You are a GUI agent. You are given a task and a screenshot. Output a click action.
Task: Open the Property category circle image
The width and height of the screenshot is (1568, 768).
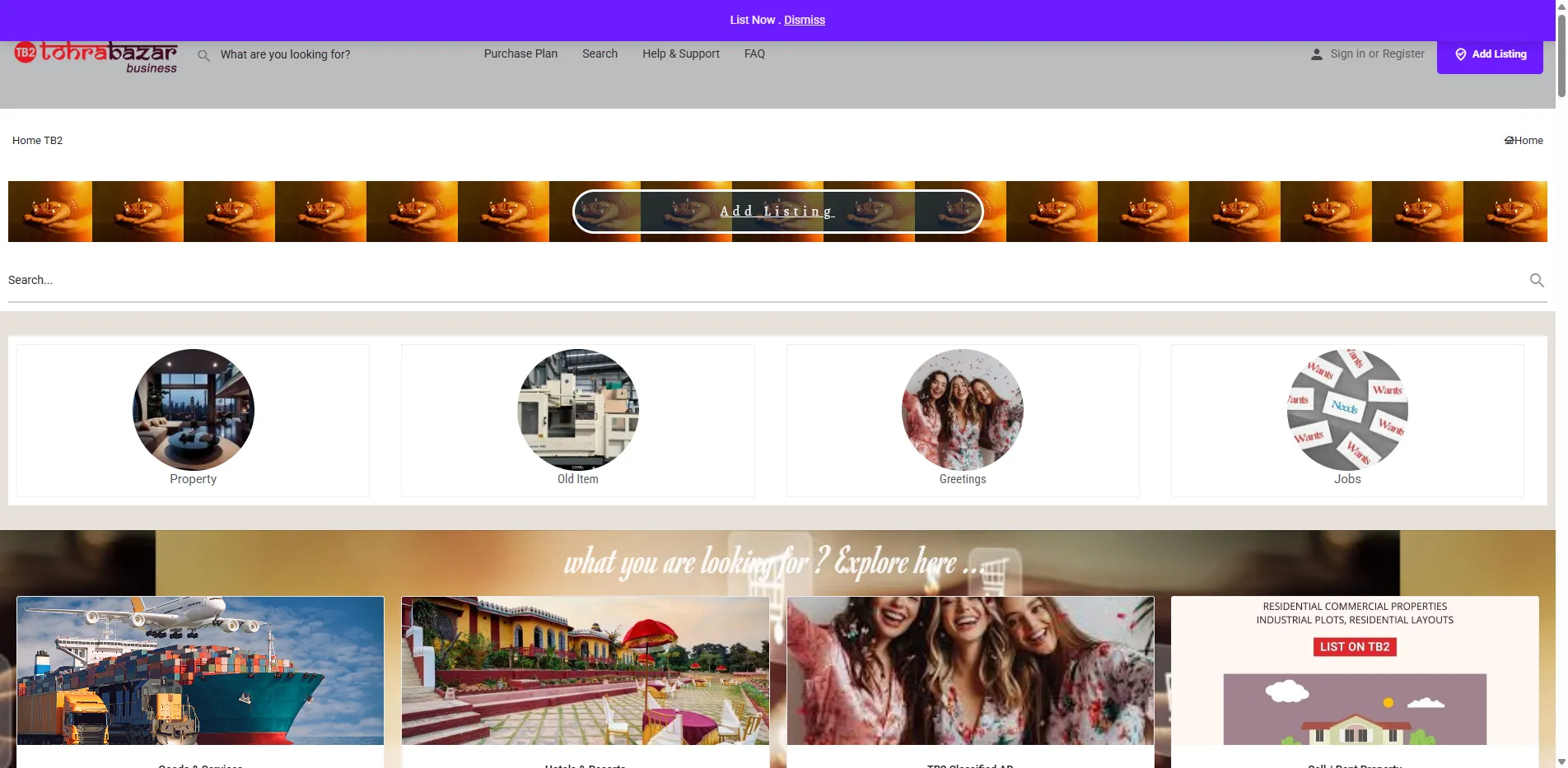point(194,409)
